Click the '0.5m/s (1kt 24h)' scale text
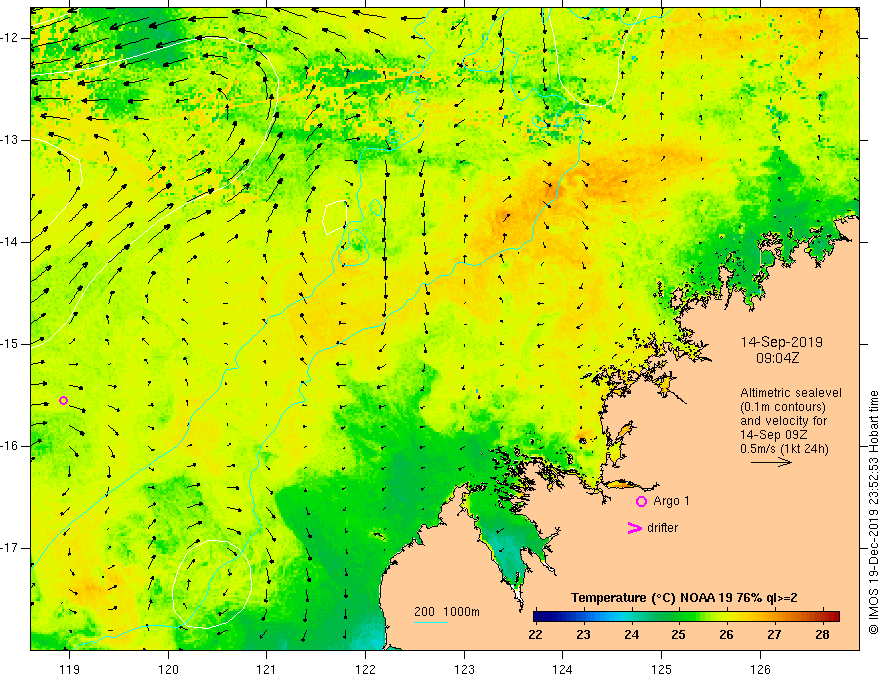The height and width of the screenshot is (680, 880). click(784, 449)
